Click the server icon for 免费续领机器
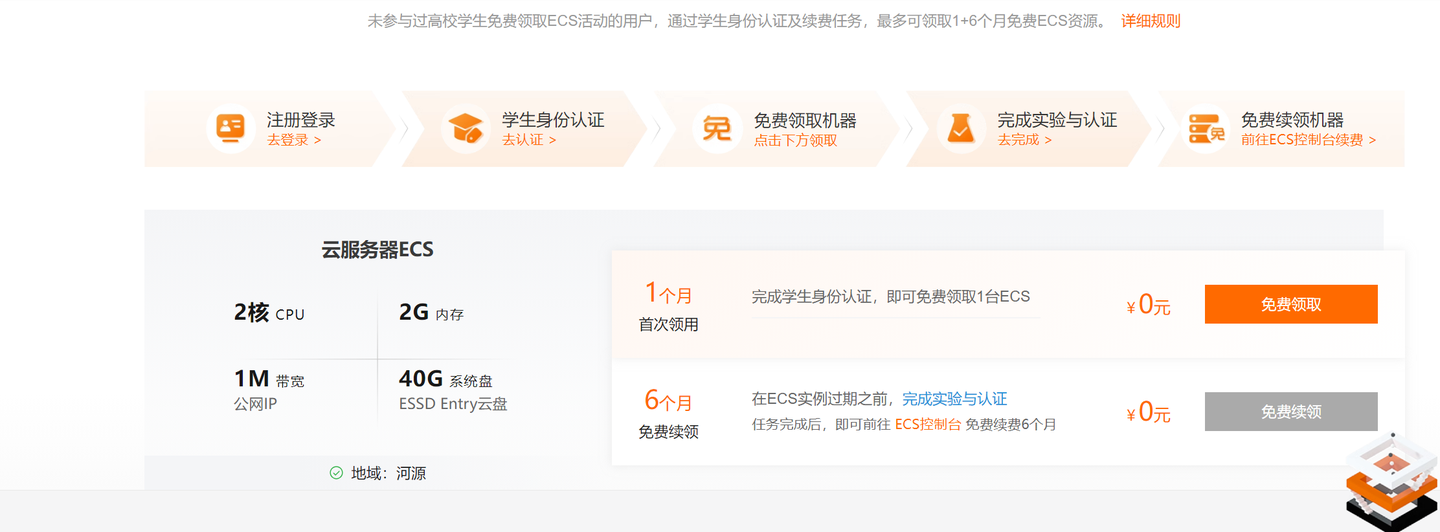 (1206, 129)
